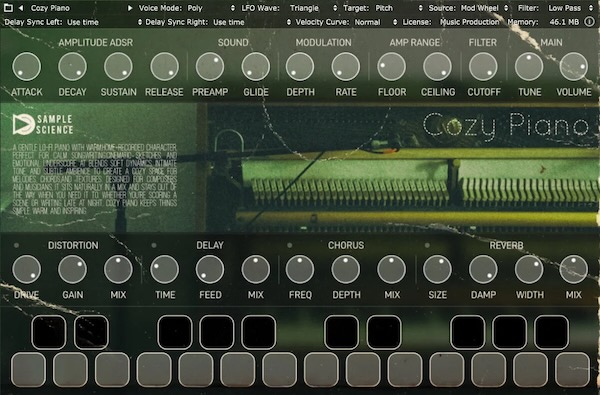This screenshot has height=395, width=600.
Task: Toggle the Distortion effect on
Action: 16,245
